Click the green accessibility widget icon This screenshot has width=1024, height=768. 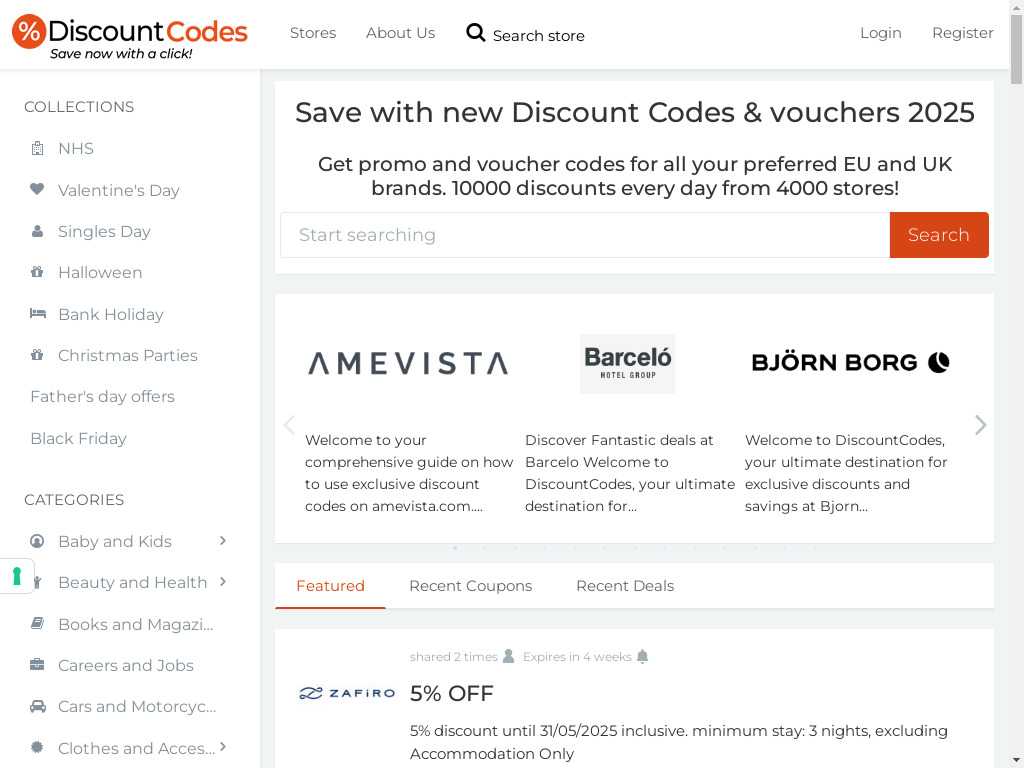(17, 577)
